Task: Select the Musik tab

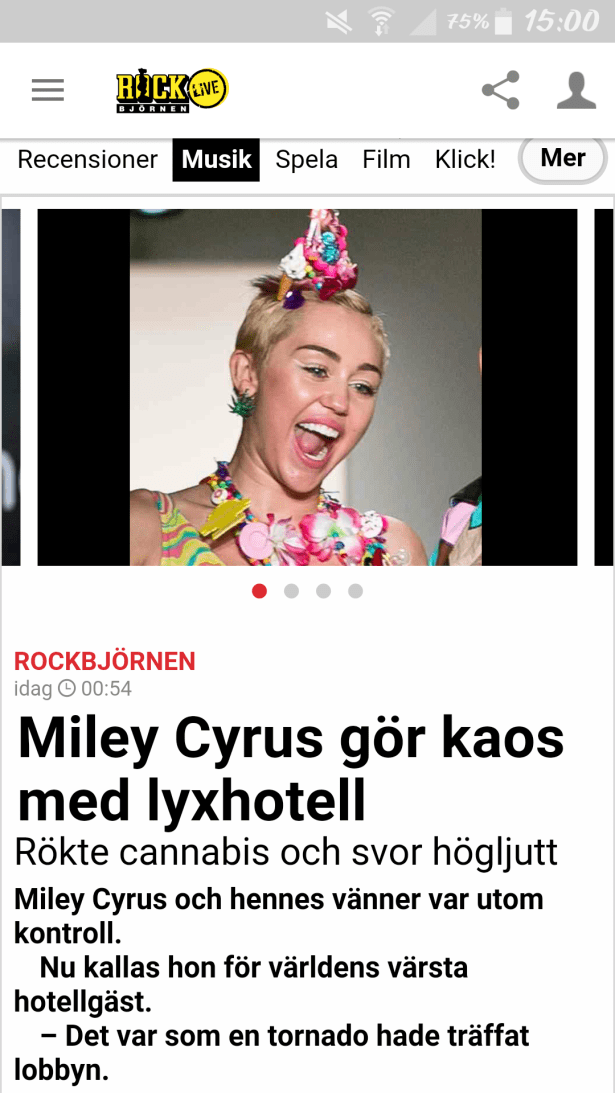Action: pyautogui.click(x=216, y=160)
